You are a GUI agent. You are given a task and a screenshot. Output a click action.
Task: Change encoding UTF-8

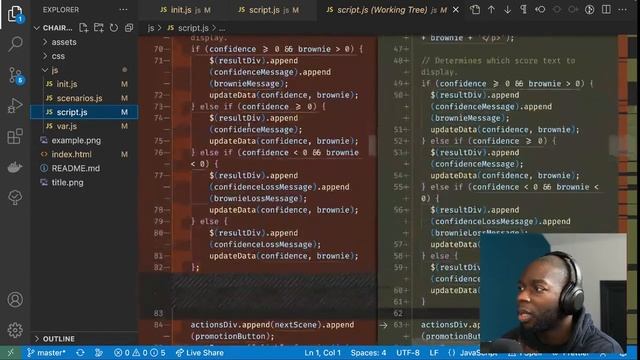(408, 353)
